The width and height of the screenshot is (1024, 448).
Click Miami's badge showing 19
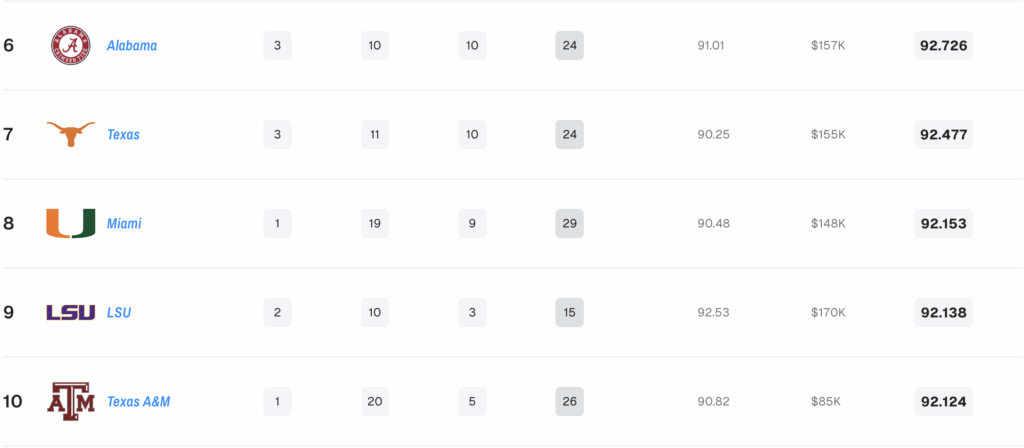tap(375, 223)
